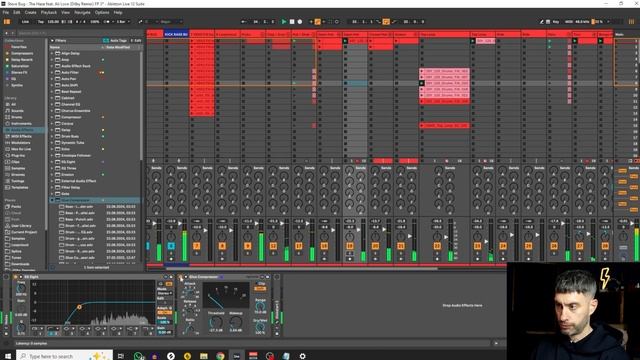Expand the Audio Effect Rack folder
The width and height of the screenshot is (640, 360).
pyautogui.click(x=52, y=66)
